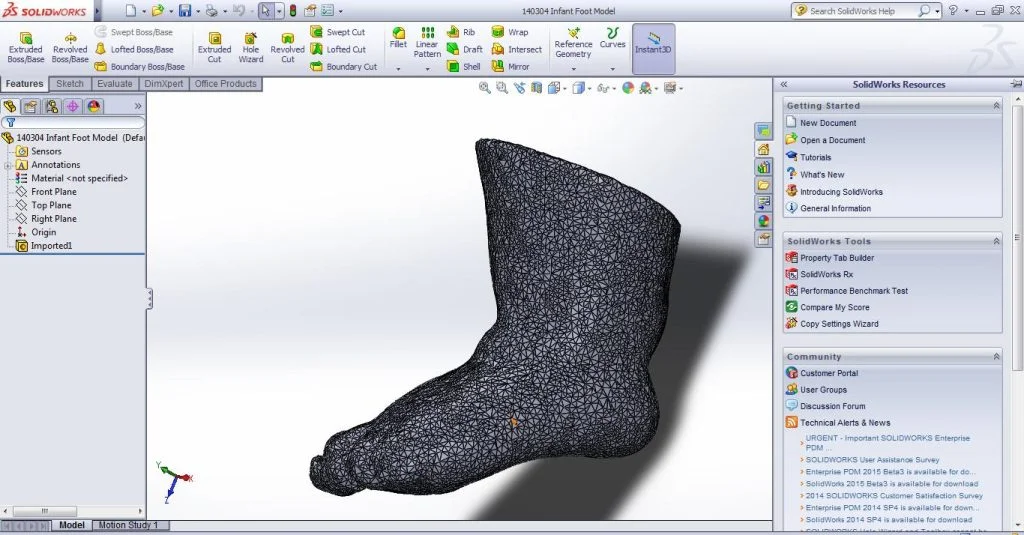Click Zoom to Fit in view toolbar

point(485,88)
